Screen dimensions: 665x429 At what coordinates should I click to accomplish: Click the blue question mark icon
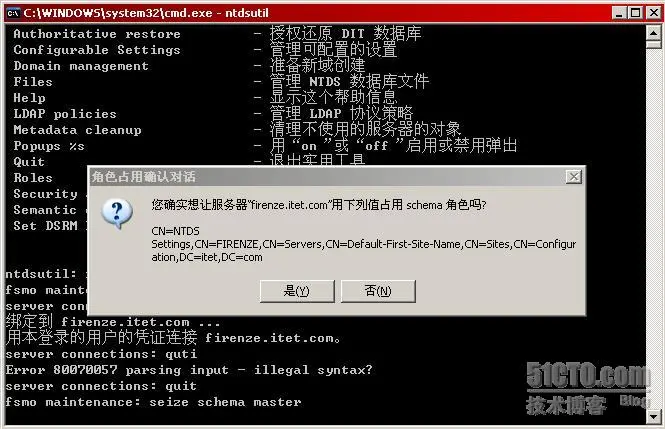point(117,213)
